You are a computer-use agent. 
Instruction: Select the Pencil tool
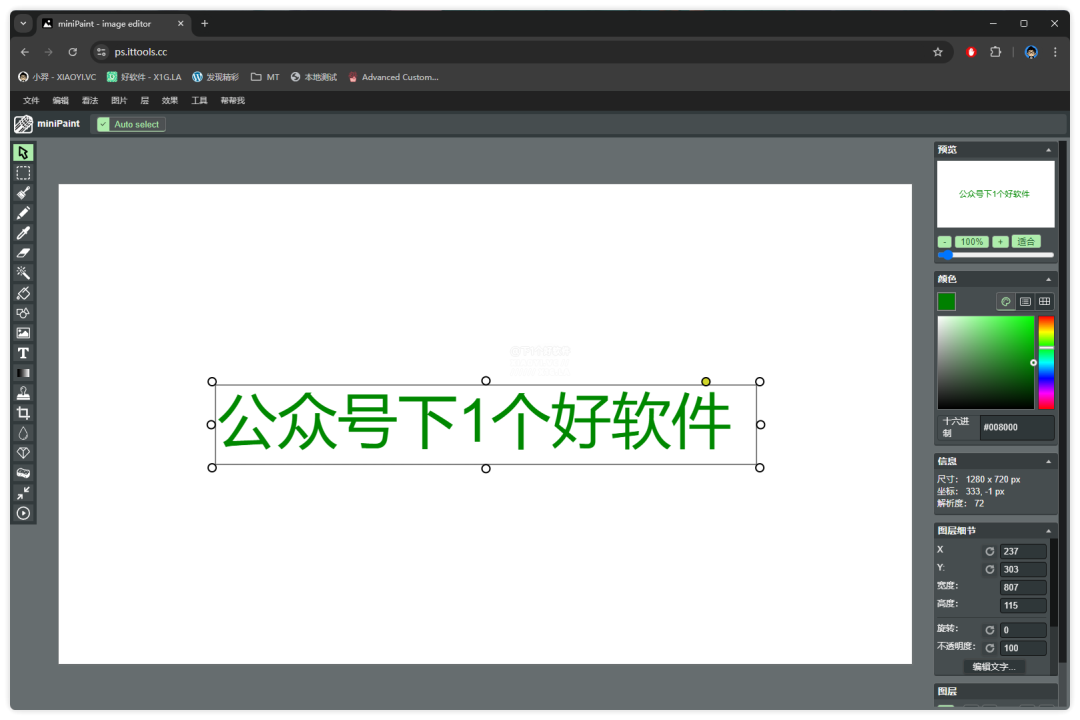tap(23, 213)
